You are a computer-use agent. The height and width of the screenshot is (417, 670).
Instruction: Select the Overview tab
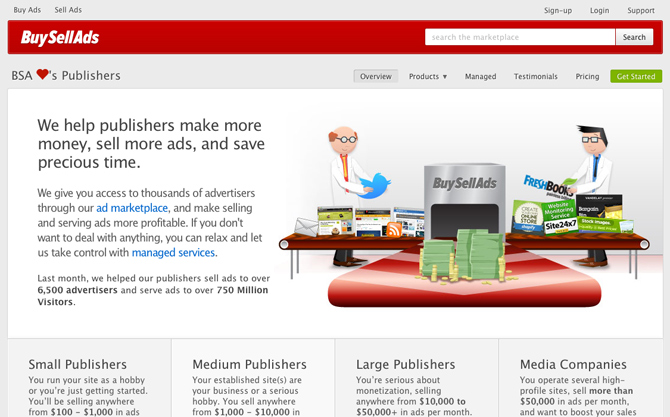tap(376, 76)
